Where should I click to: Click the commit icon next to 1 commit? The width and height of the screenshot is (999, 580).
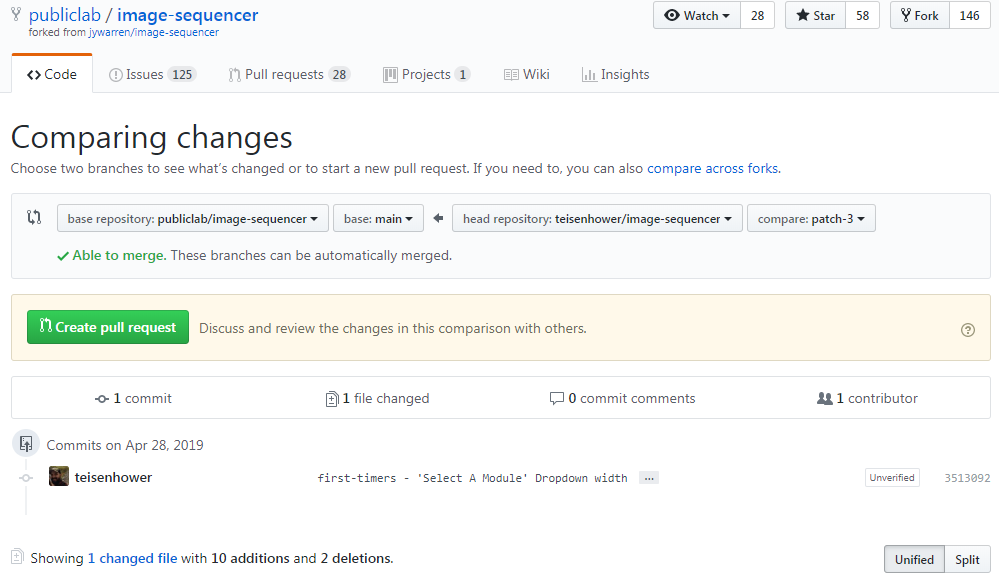coord(101,399)
